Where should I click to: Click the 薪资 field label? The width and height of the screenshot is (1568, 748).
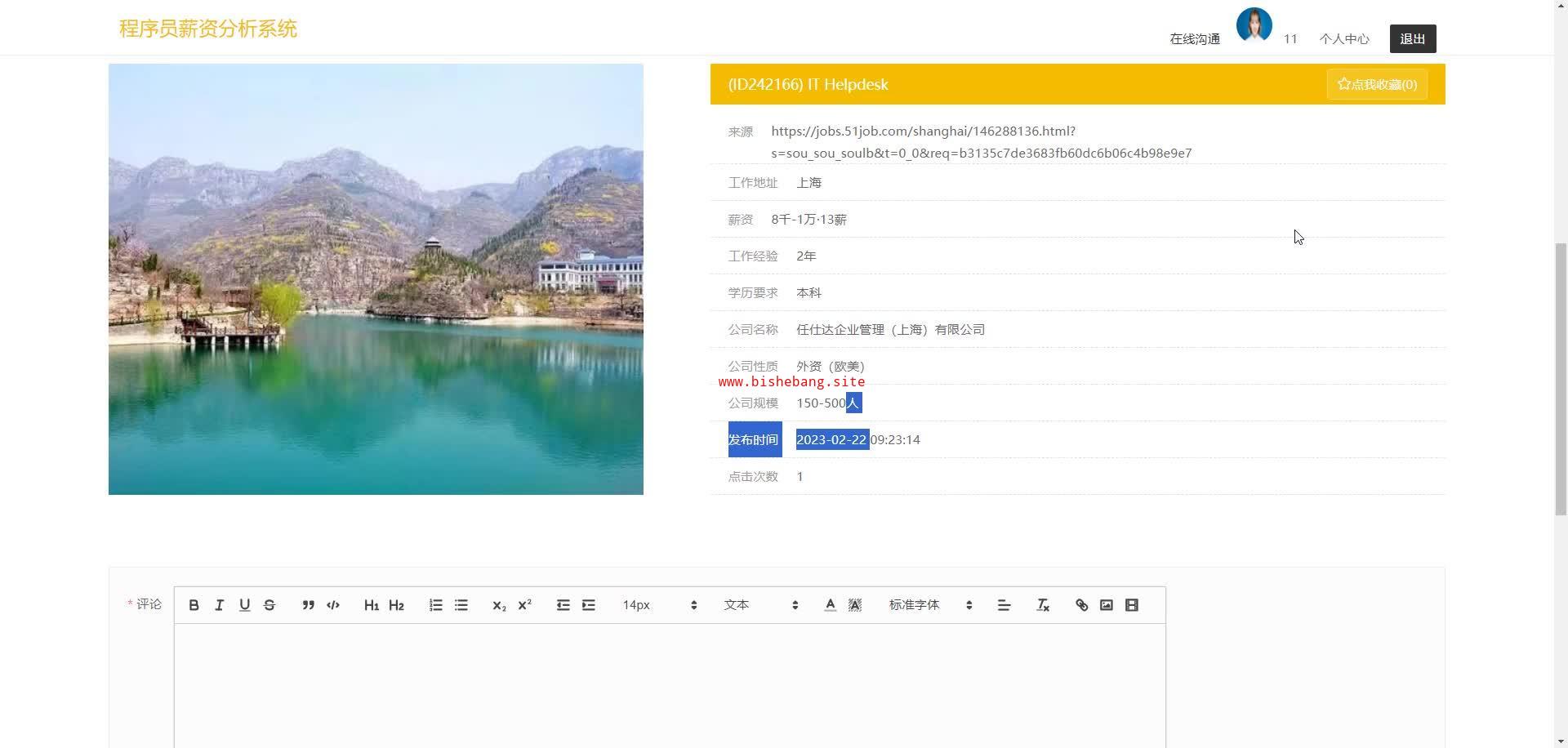(741, 220)
